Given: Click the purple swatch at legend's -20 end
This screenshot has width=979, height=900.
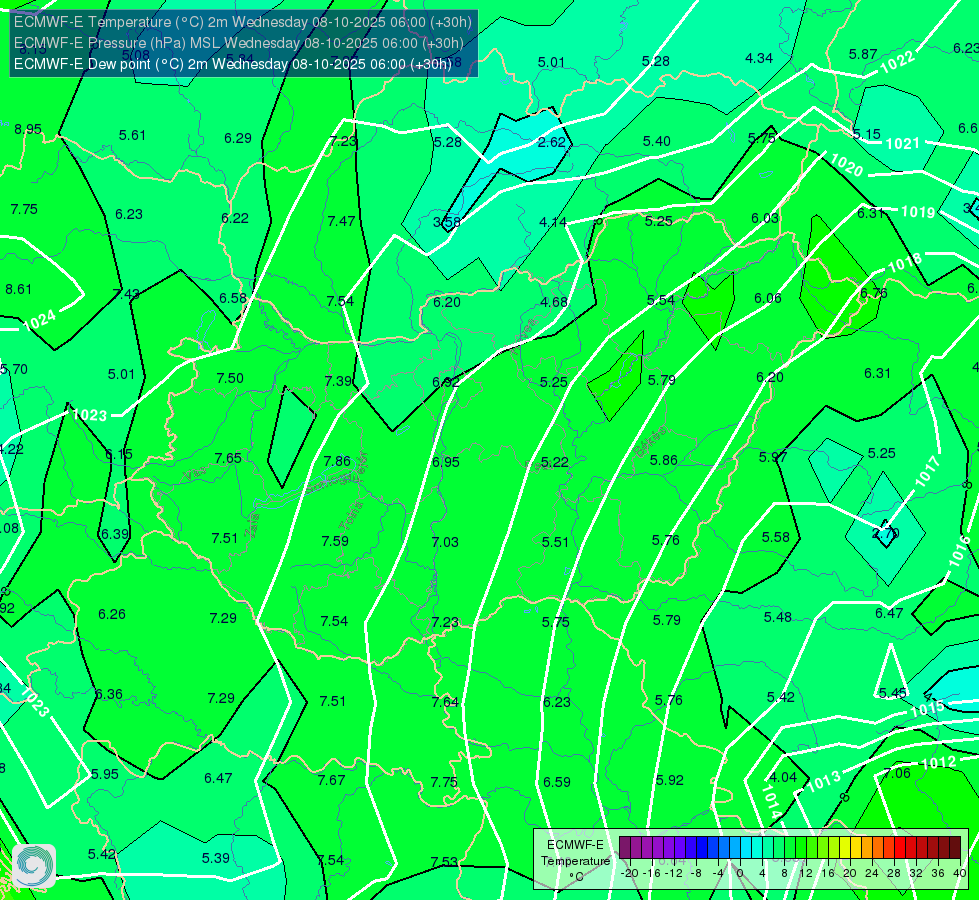Looking at the screenshot, I should tap(624, 848).
